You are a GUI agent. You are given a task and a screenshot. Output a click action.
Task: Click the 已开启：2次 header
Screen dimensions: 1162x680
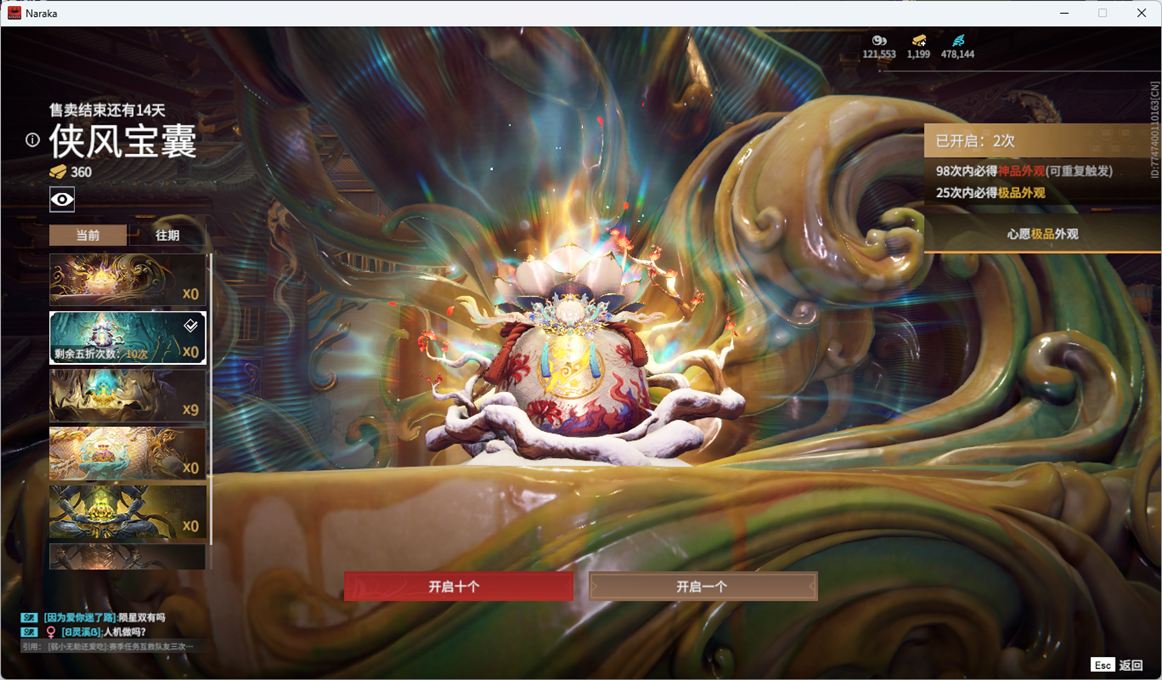1042,141
